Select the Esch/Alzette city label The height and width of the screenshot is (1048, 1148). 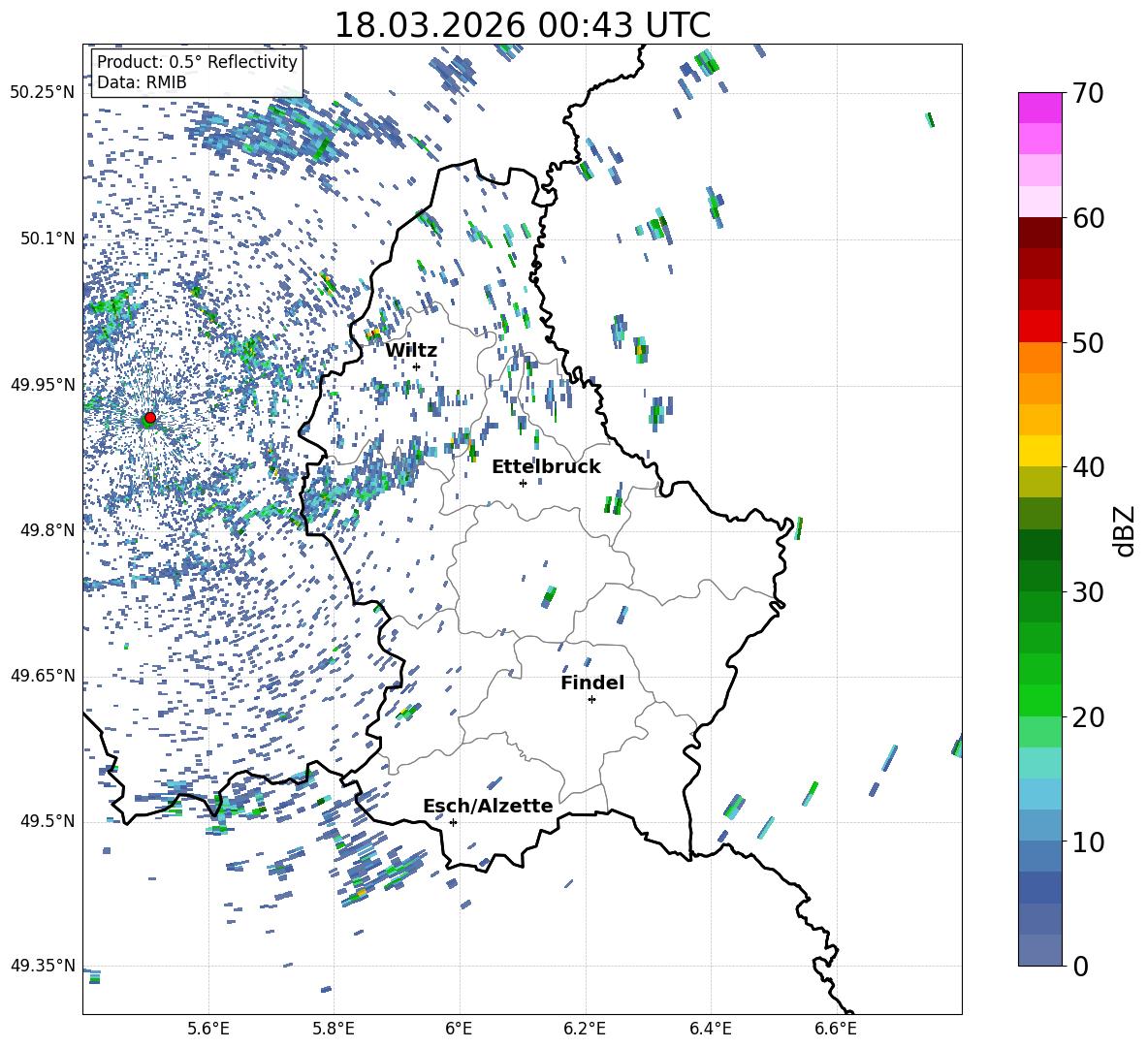click(488, 807)
